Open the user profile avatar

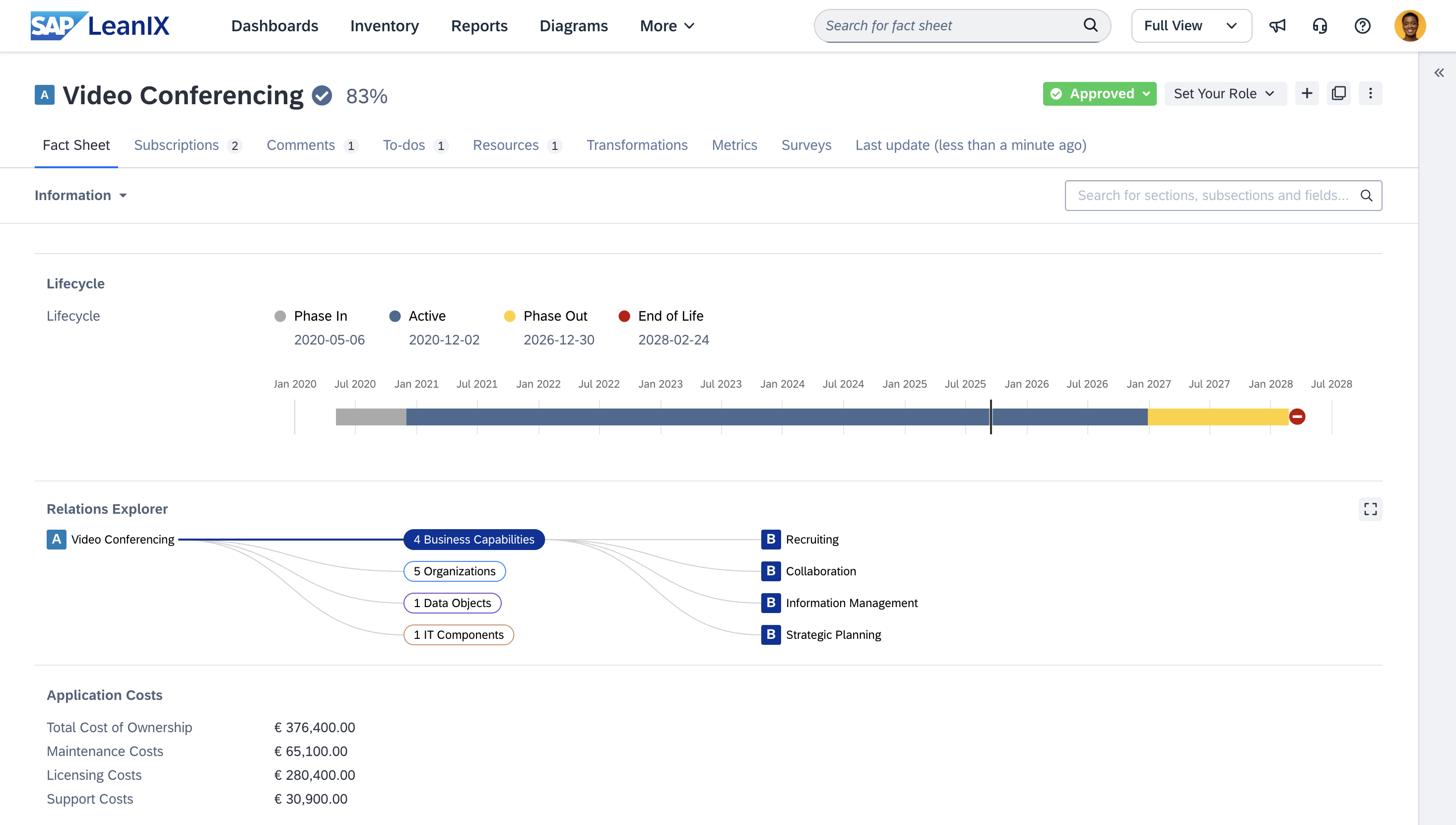[1409, 25]
